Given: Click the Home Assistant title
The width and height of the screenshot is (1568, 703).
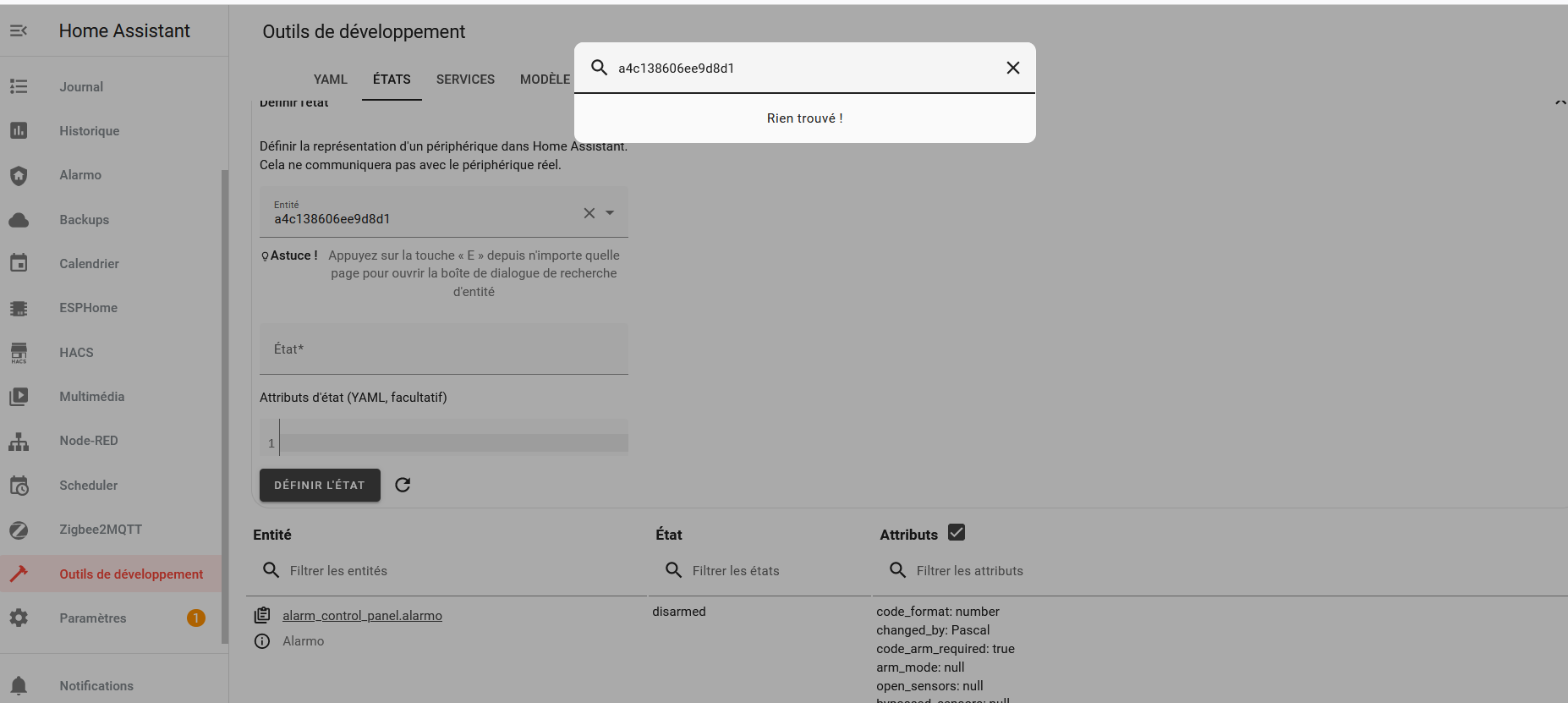Looking at the screenshot, I should point(124,31).
